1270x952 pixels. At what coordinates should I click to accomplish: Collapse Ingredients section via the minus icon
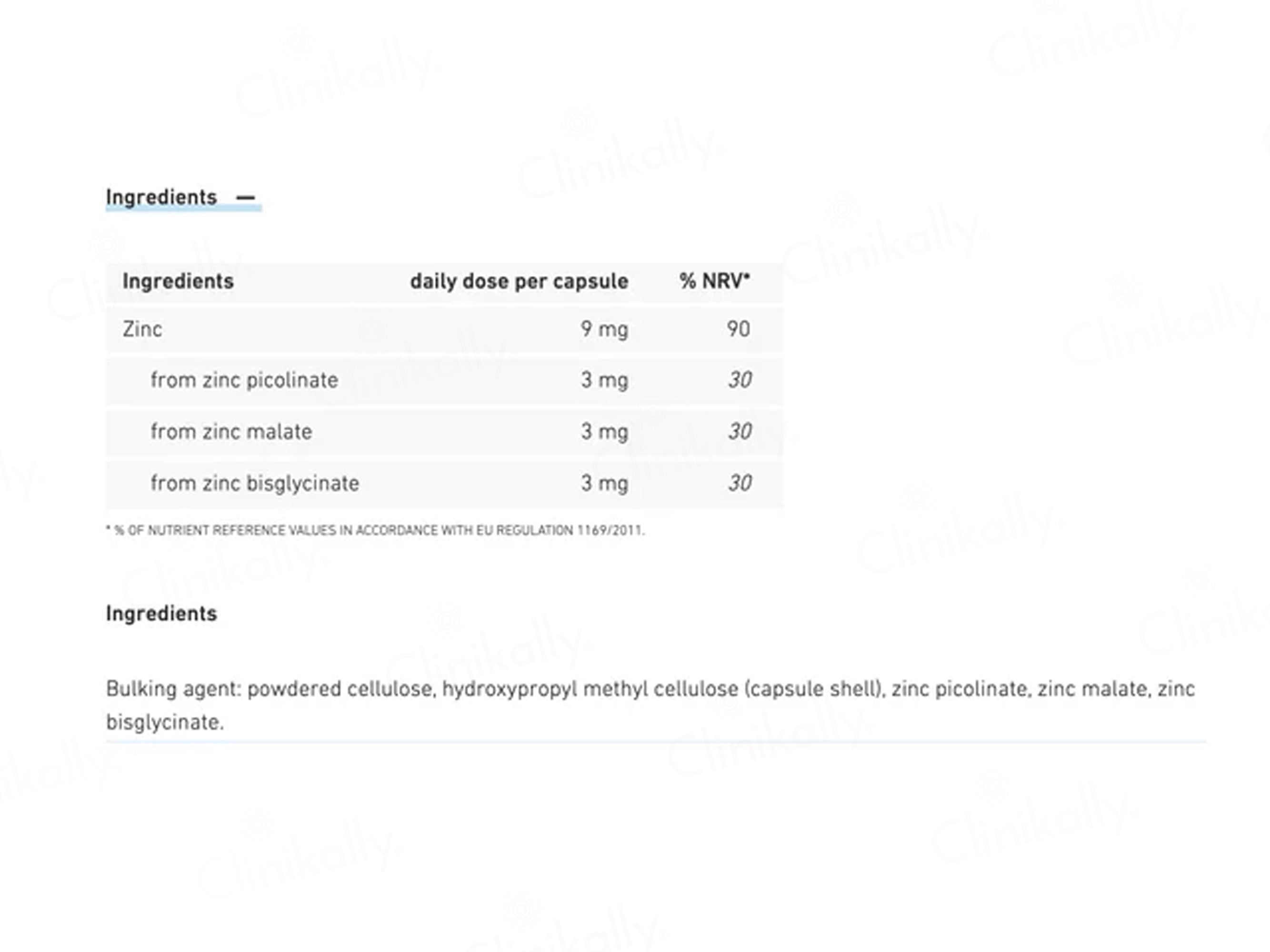245,198
